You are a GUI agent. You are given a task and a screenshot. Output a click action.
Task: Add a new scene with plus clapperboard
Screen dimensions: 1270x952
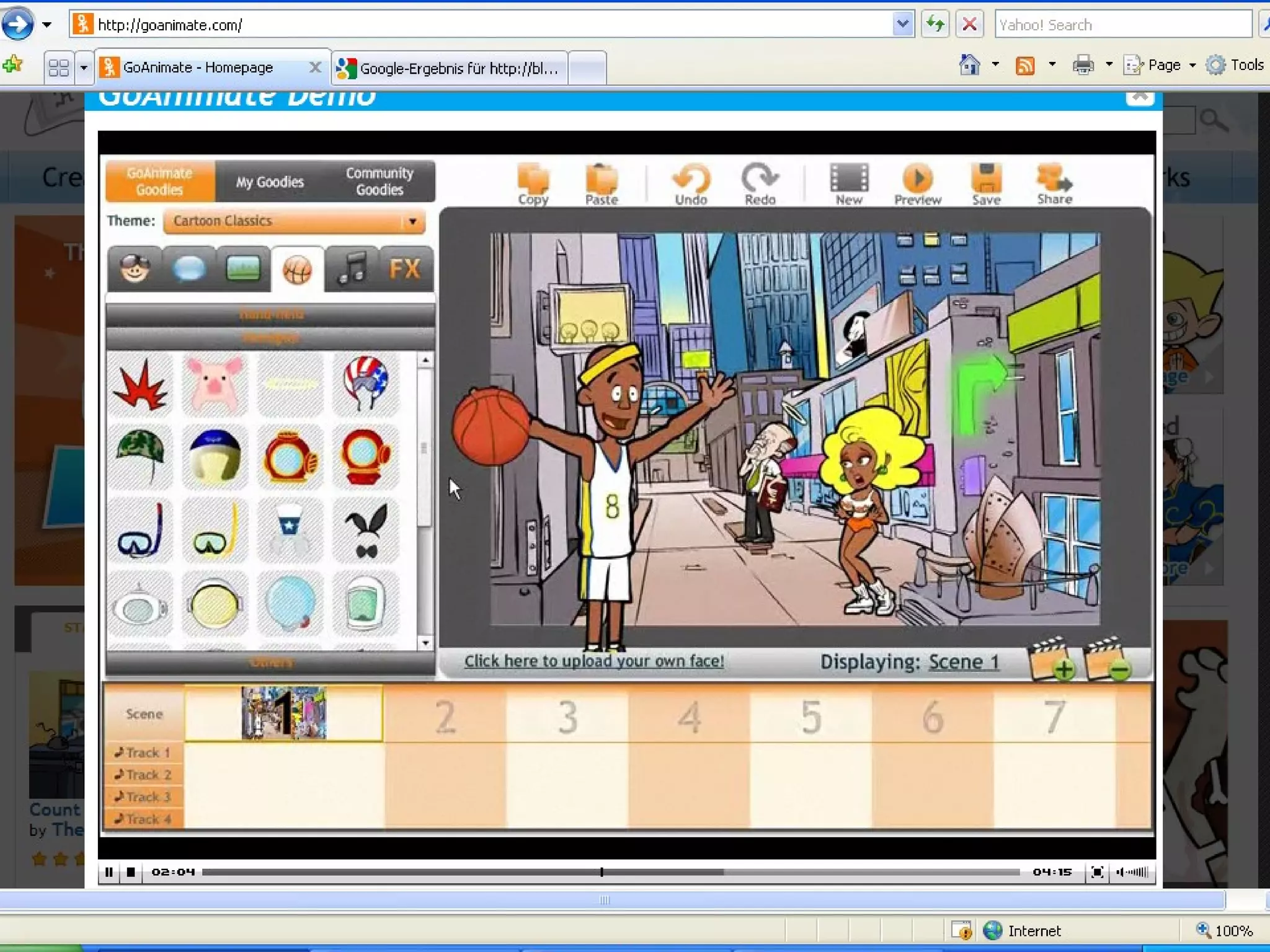click(x=1052, y=660)
